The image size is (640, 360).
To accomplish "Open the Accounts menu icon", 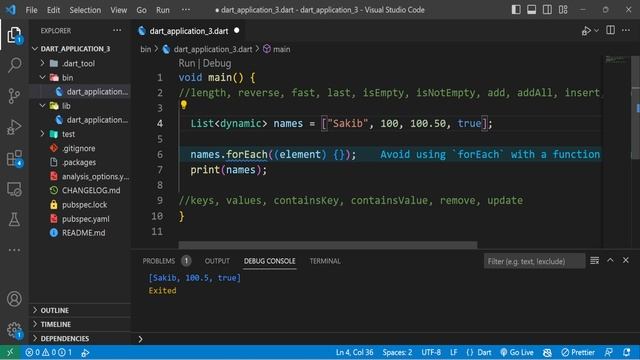I will (x=14, y=299).
